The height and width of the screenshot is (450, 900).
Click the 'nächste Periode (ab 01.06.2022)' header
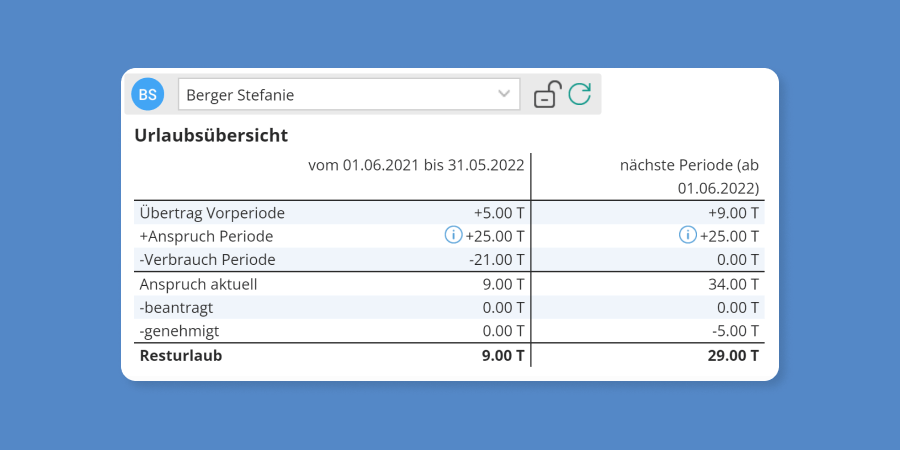coord(689,177)
